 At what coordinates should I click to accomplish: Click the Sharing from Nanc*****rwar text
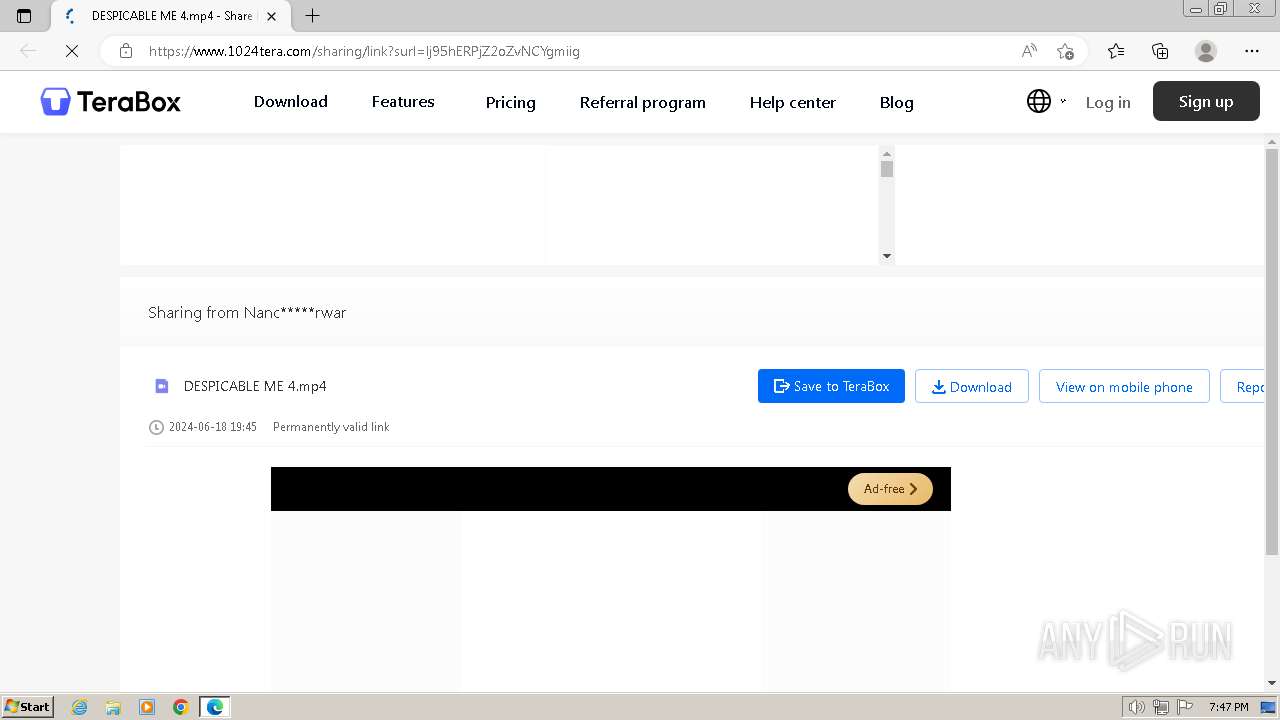(x=247, y=312)
